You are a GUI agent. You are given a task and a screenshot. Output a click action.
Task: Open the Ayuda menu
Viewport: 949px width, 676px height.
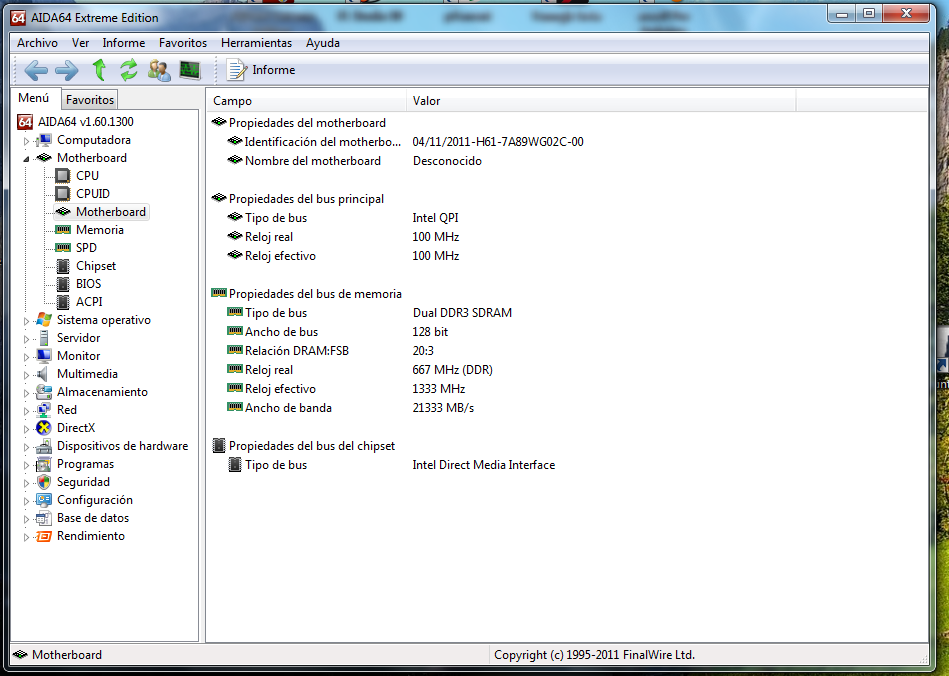click(323, 43)
